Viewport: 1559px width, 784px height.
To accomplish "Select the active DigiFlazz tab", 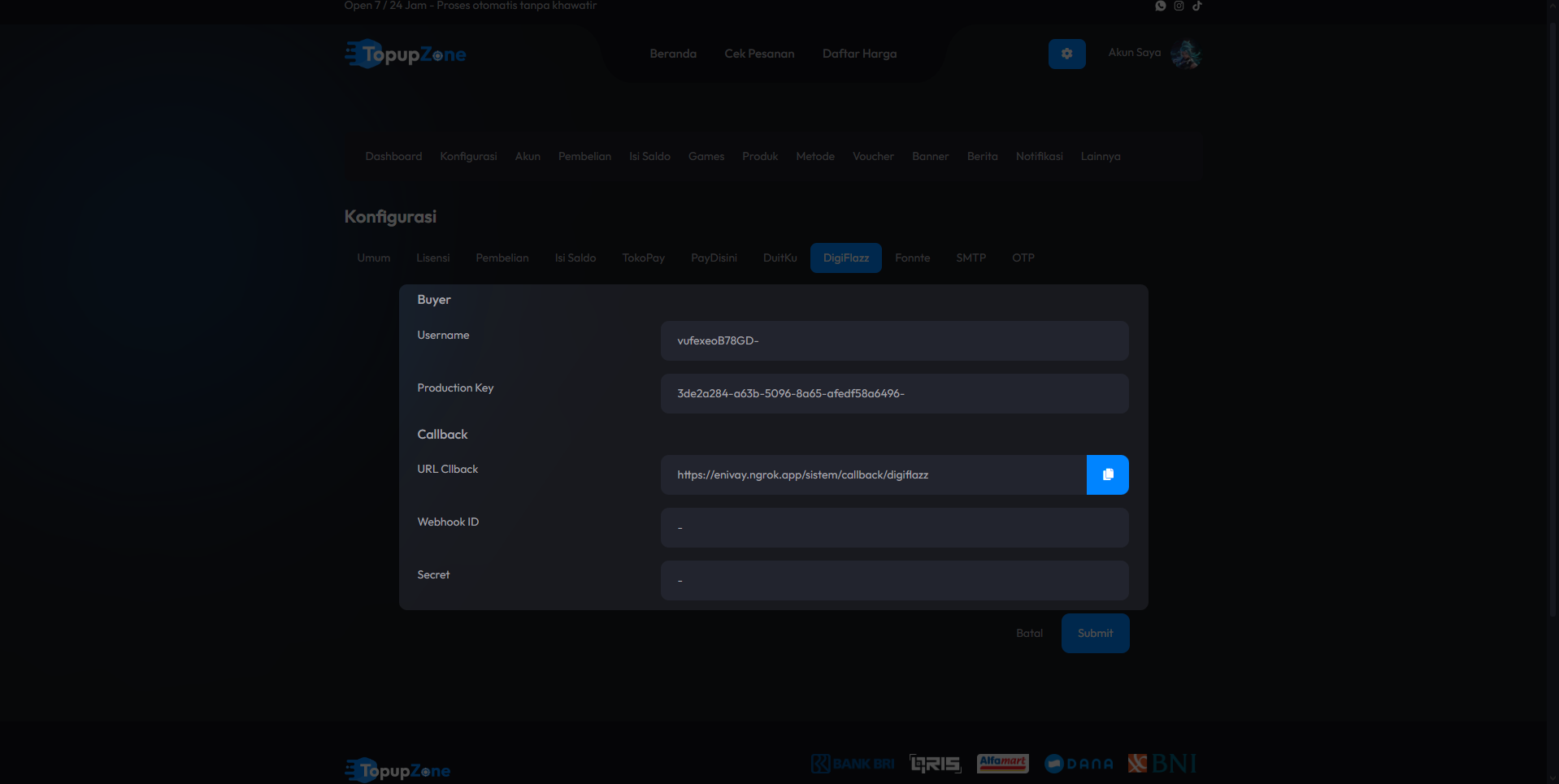I will [846, 258].
